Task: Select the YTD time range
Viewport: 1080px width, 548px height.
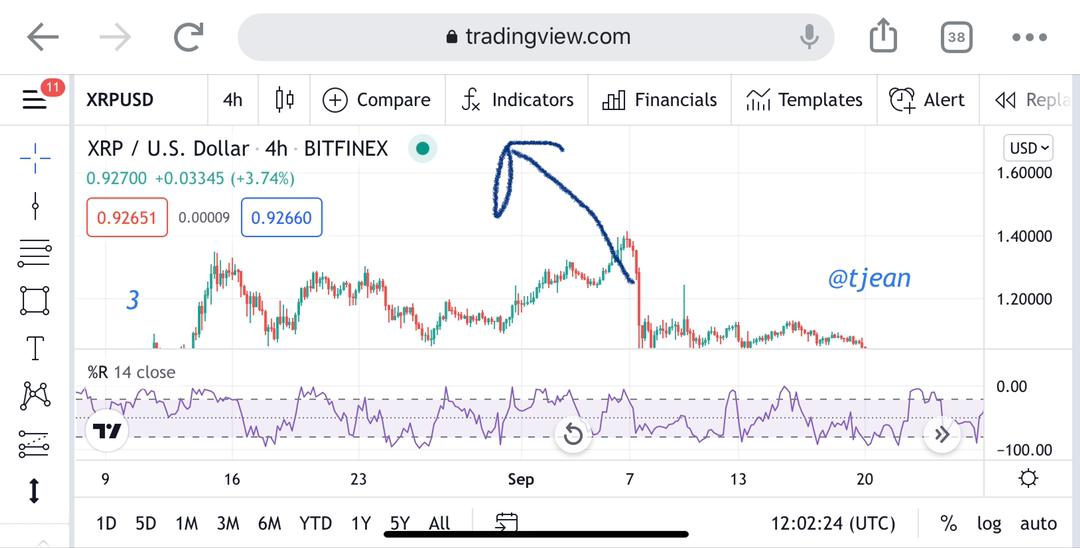Action: (315, 523)
